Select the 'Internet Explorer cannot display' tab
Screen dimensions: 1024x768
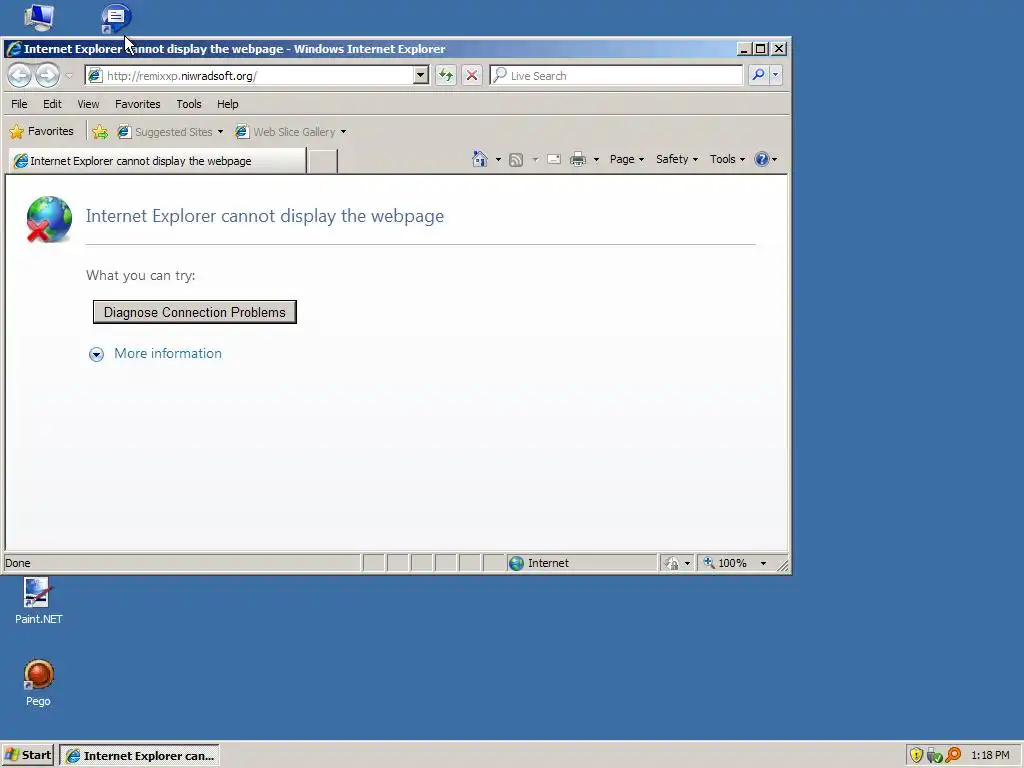(157, 161)
